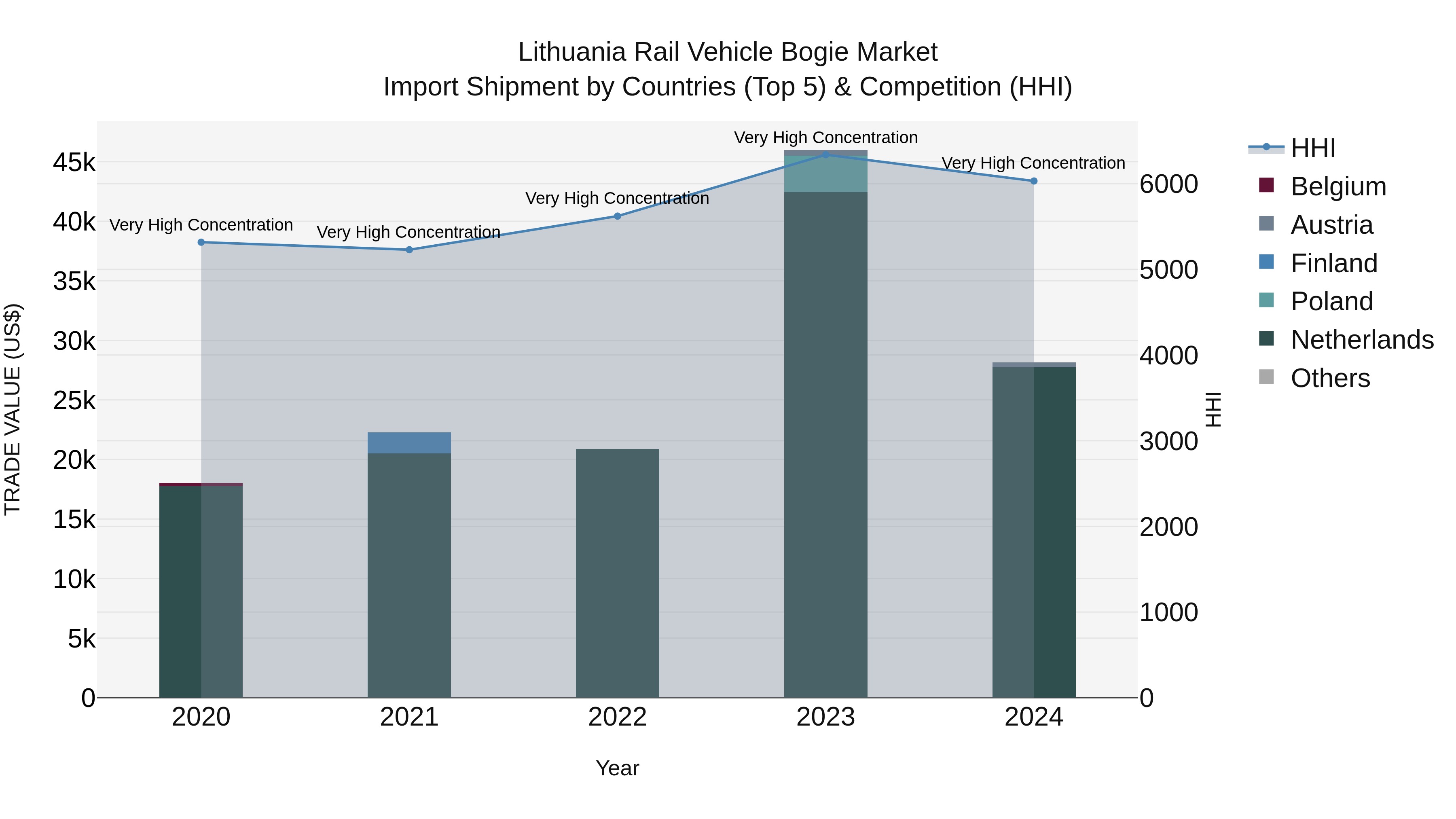Click the 4000 tick on HHI axis
The width and height of the screenshot is (1456, 819).
tap(1168, 356)
